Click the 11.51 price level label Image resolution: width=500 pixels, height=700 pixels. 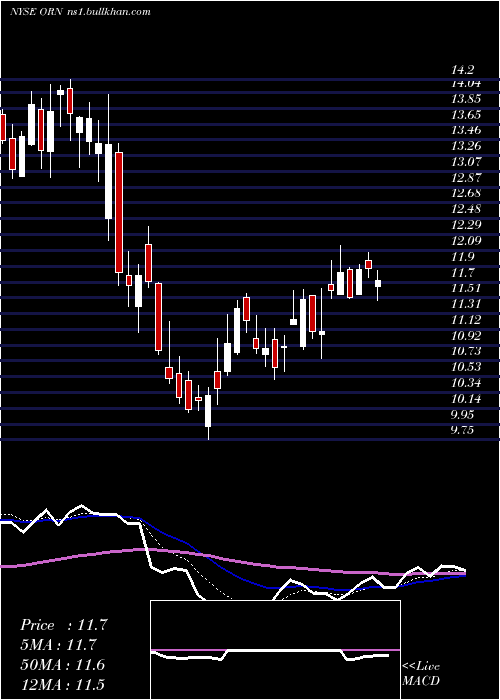[466, 288]
